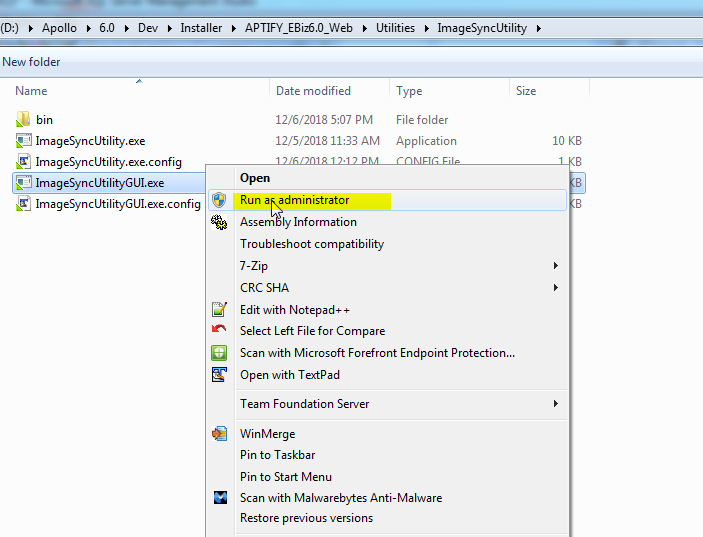Click the ImageSyncUtilityGUI.exe application icon
Screen dimensions: 703x537
coord(24,183)
